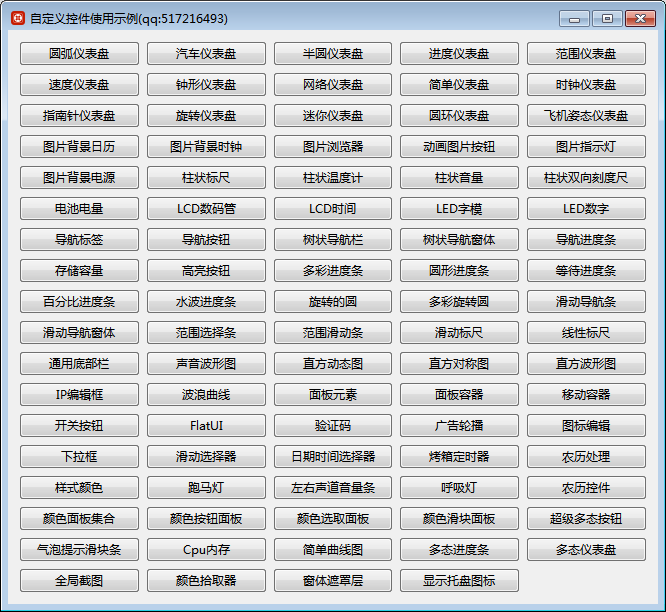Click the 声音波形图 button
Screen dimensions: 666x612
click(x=206, y=364)
